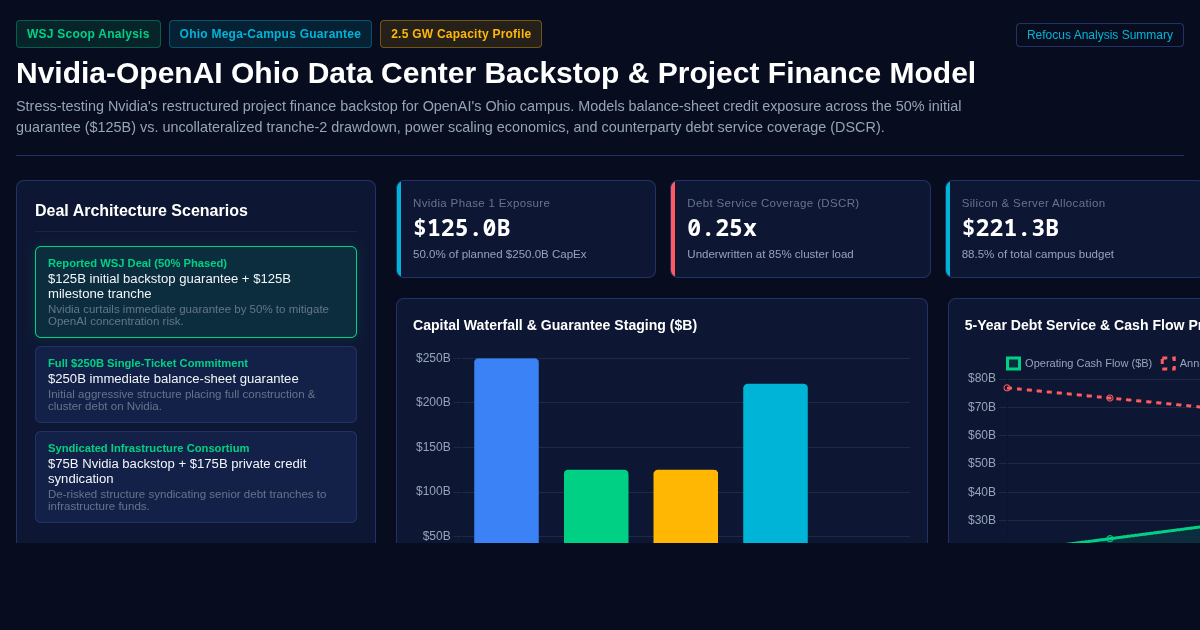Click the main page title heading
Viewport: 1200px width, 630px height.
[x=496, y=73]
